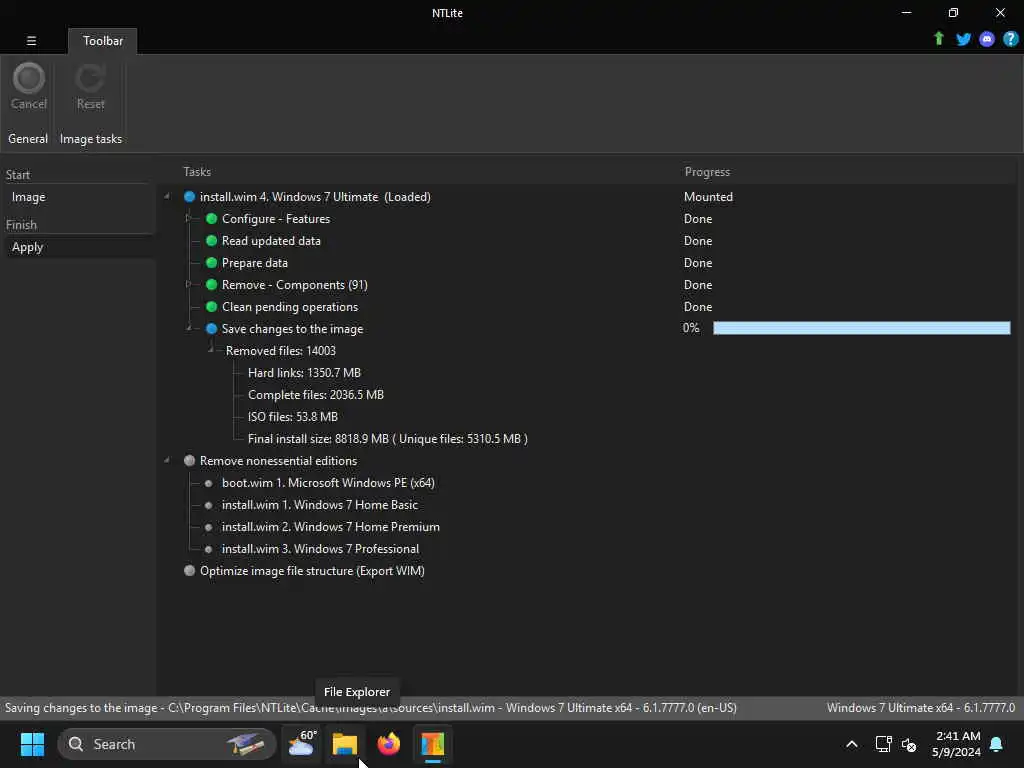
Task: Select Clean pending operations task row
Action: (x=289, y=307)
